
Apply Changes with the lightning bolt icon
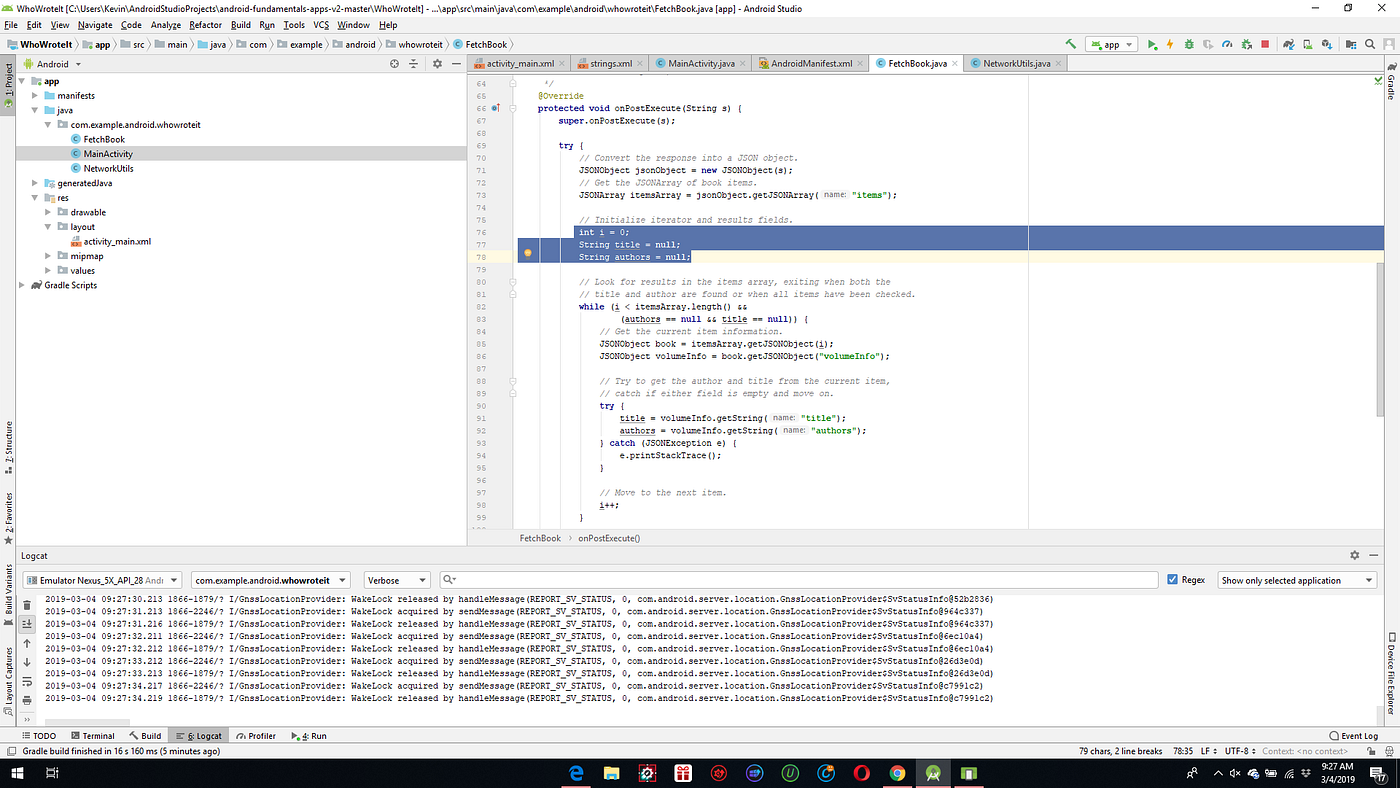point(1170,44)
